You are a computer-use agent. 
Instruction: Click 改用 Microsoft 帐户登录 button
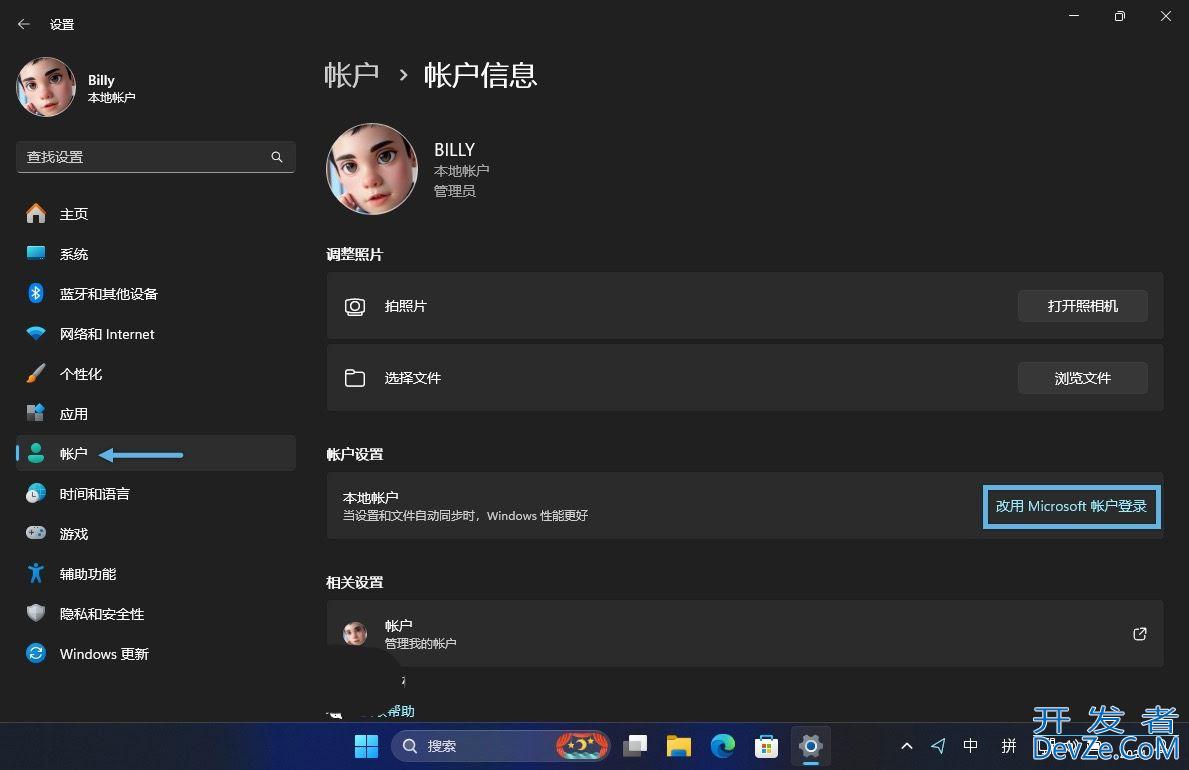click(1071, 506)
